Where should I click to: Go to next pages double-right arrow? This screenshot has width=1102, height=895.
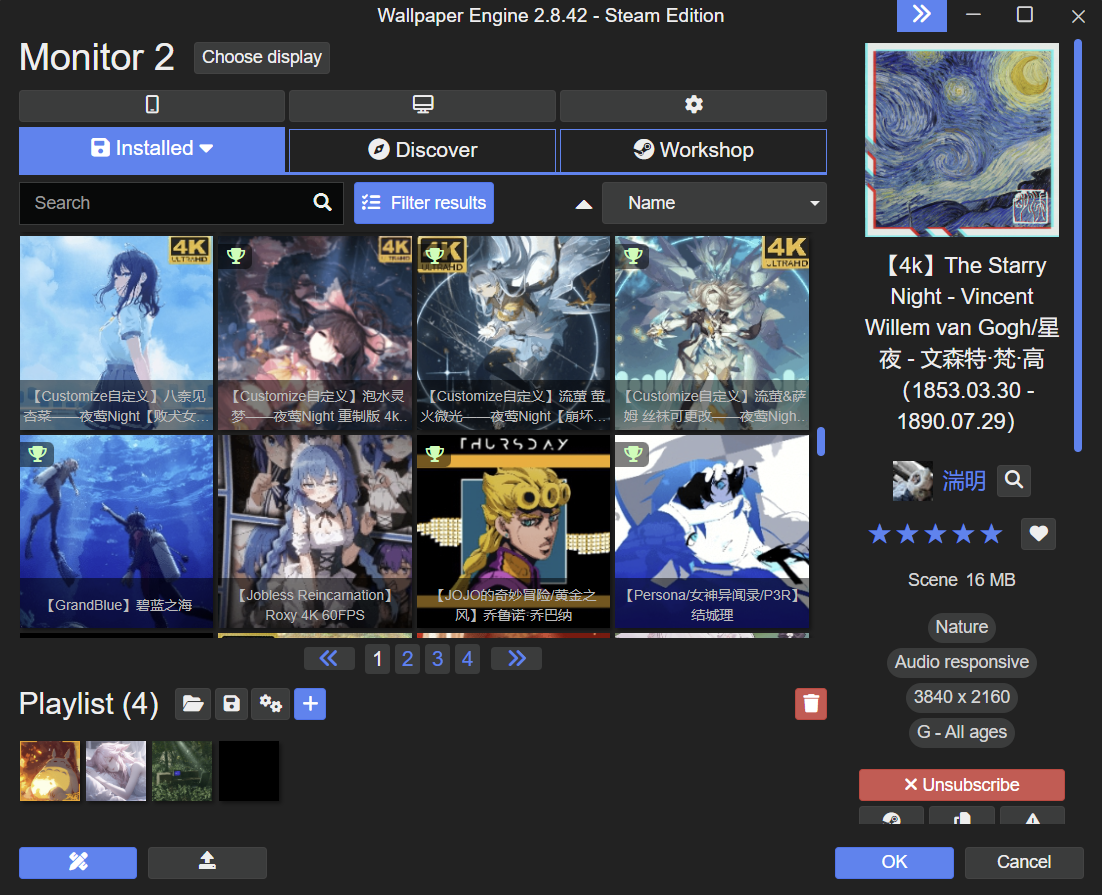pos(517,659)
